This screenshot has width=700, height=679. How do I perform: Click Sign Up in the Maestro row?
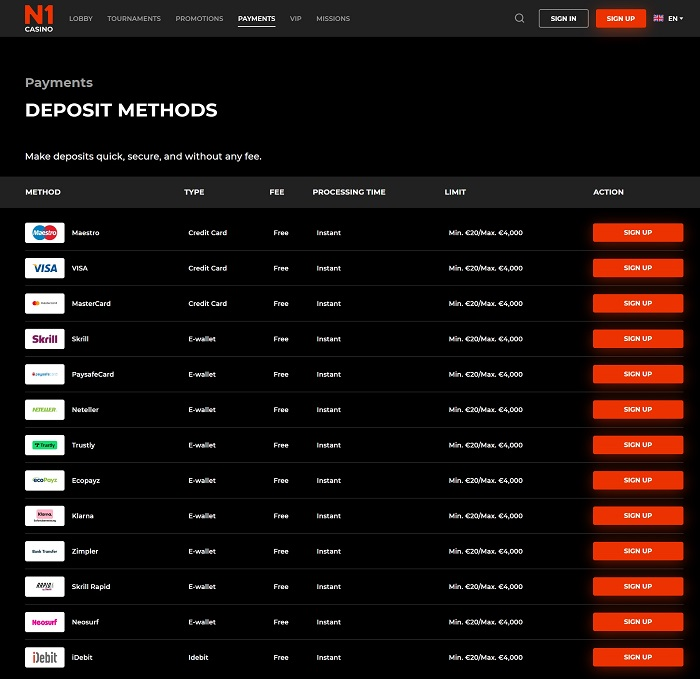[x=638, y=233]
